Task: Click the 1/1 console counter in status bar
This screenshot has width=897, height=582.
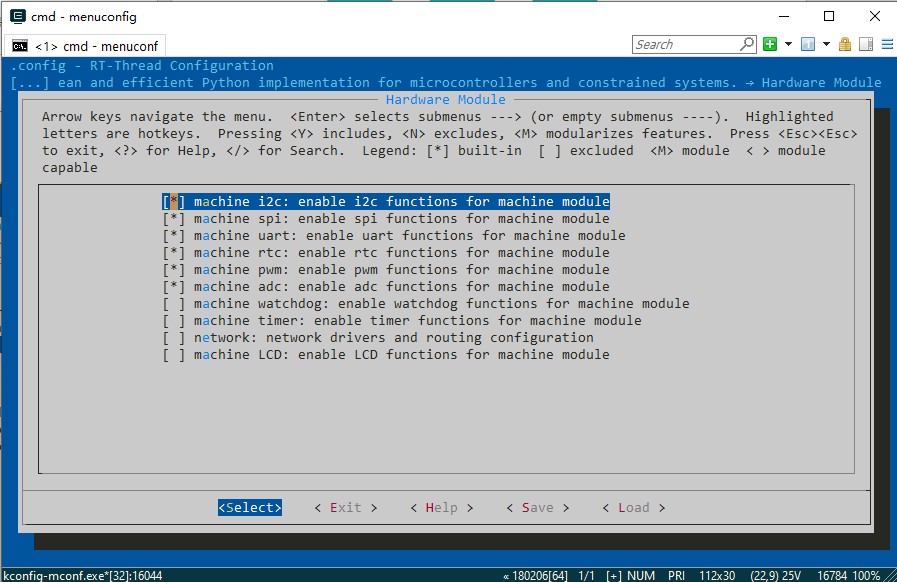Action: pyautogui.click(x=586, y=575)
